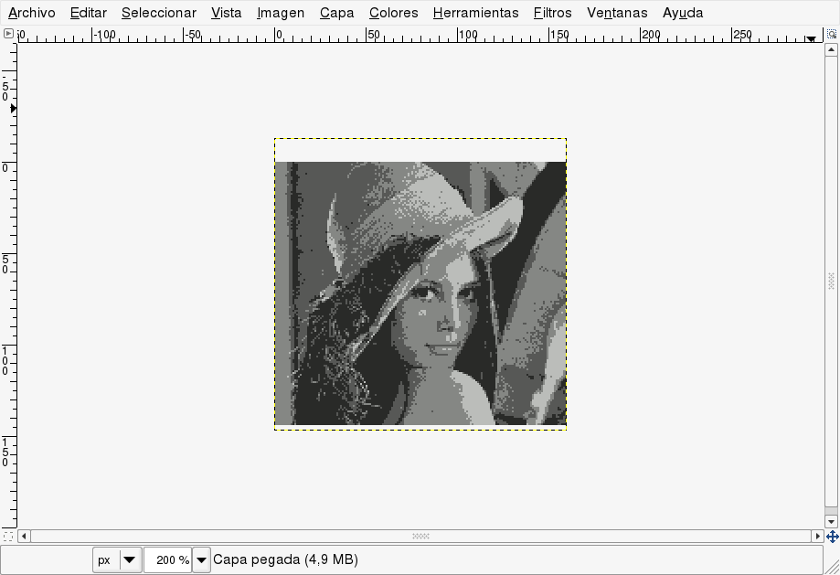Image resolution: width=840 pixels, height=575 pixels.
Task: Click the vertical scrollbar down arrow
Action: [831, 521]
